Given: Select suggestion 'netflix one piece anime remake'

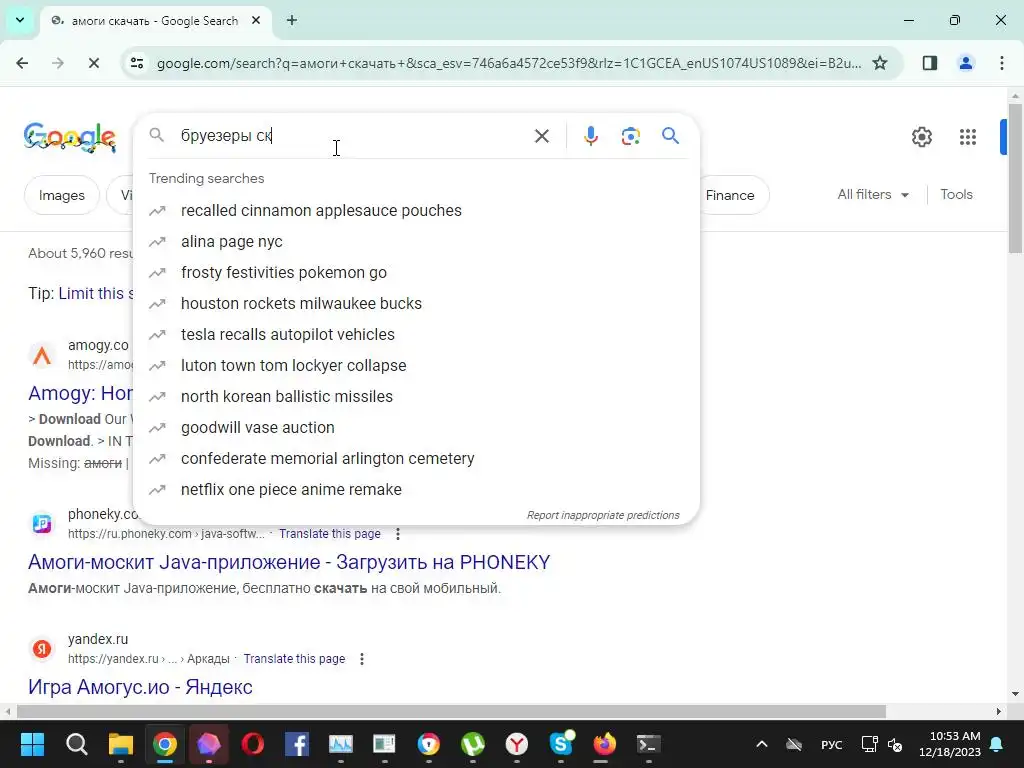Looking at the screenshot, I should point(417,490).
